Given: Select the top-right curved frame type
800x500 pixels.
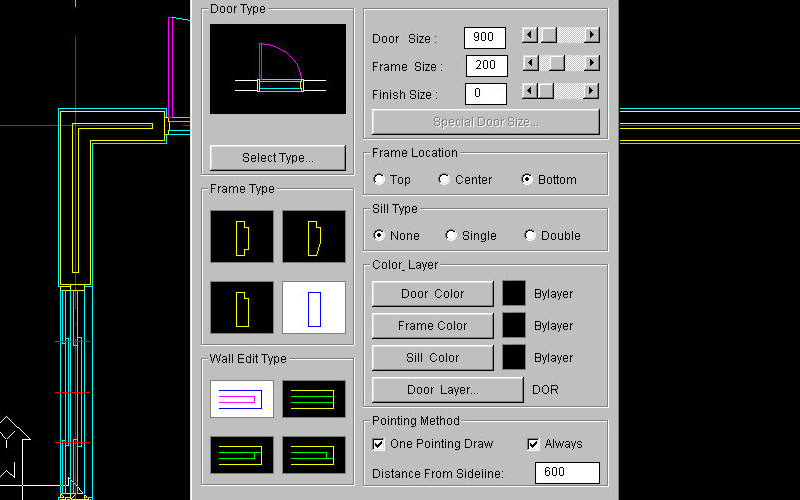Looking at the screenshot, I should coord(314,236).
